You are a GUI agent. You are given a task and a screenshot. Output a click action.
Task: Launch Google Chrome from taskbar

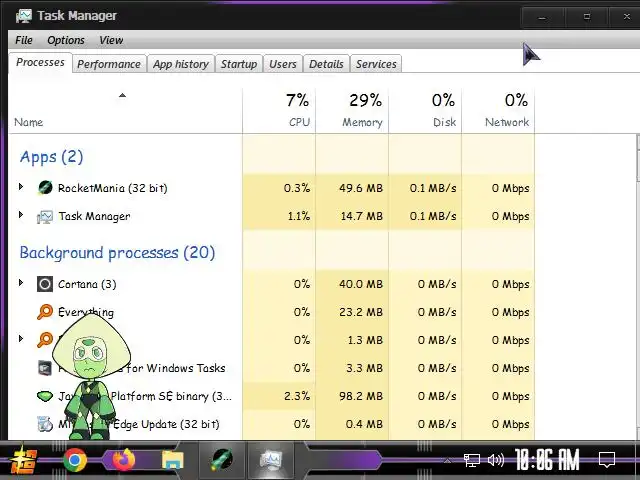75,460
